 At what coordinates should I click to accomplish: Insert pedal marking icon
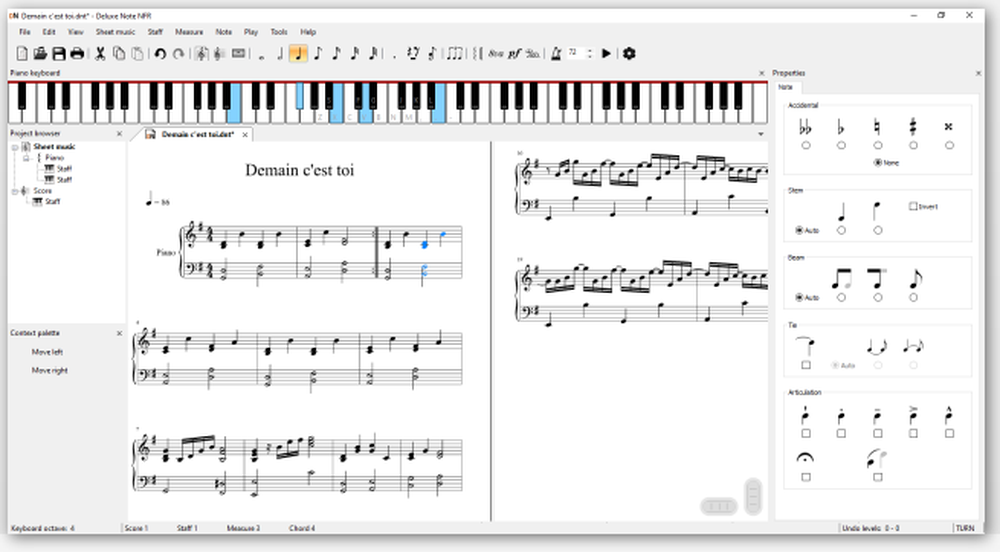pos(533,54)
